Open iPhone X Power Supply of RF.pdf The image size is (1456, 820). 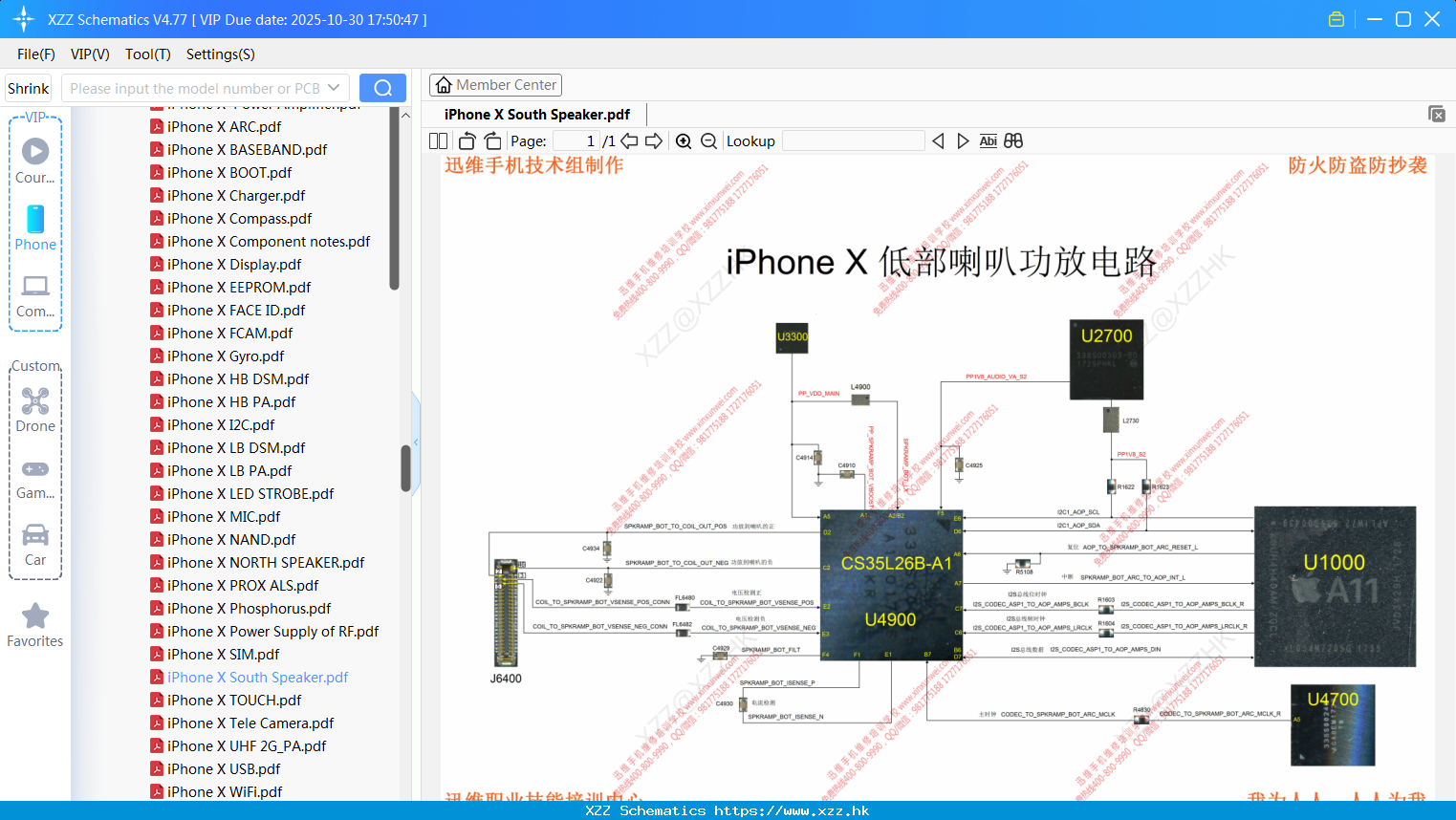click(272, 631)
